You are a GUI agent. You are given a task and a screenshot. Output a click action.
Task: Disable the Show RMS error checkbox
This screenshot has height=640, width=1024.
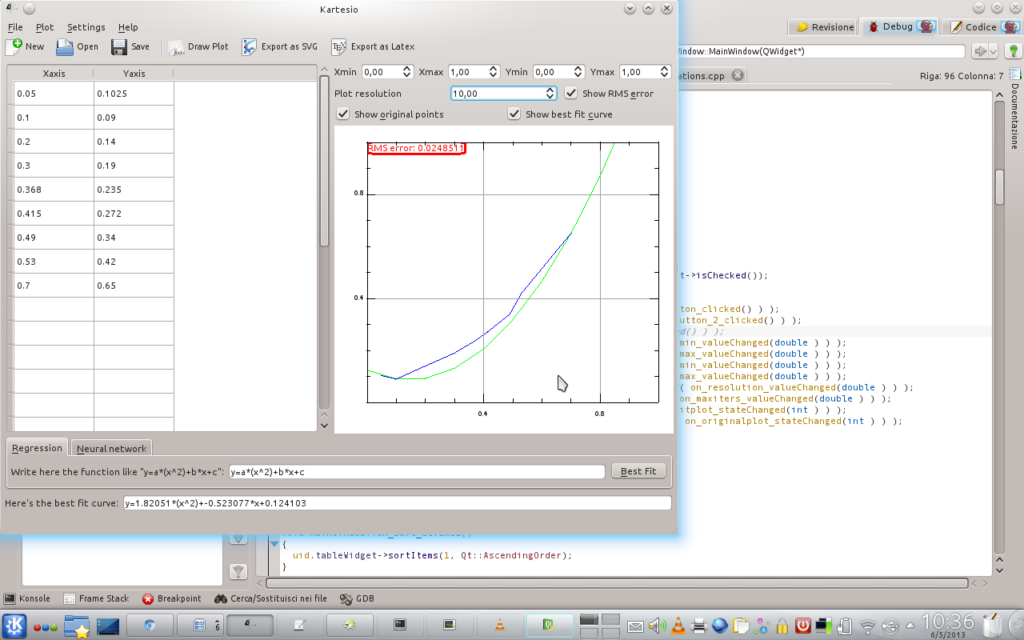pos(571,93)
